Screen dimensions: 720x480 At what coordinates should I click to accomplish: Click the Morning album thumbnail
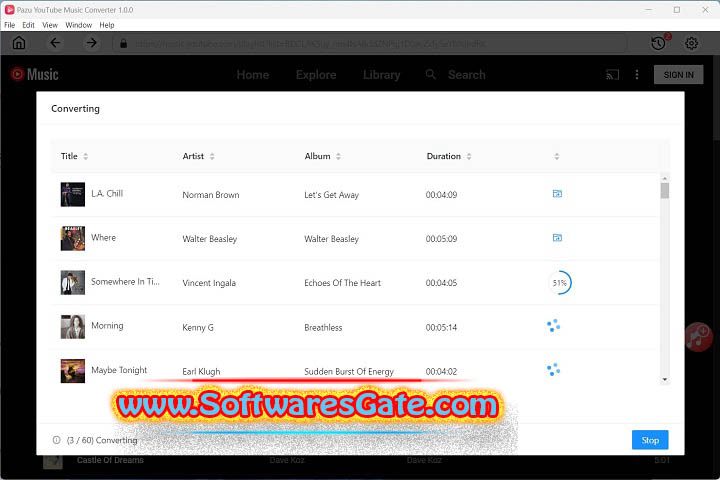pyautogui.click(x=73, y=327)
